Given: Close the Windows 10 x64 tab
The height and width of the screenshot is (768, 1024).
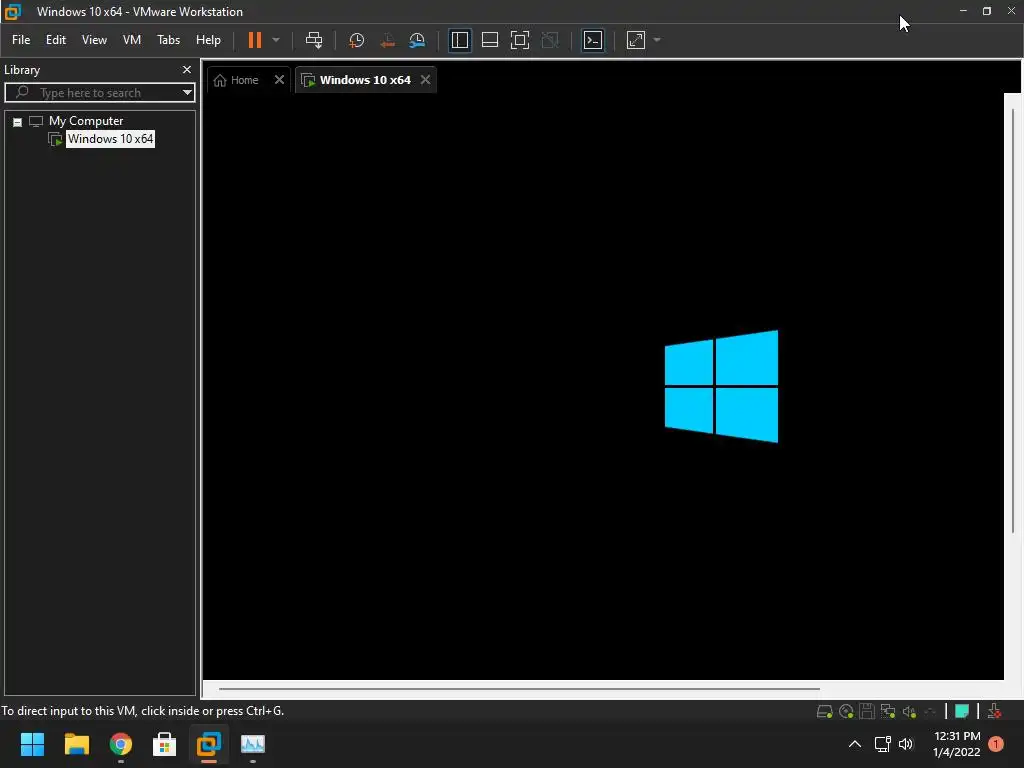Looking at the screenshot, I should click(x=426, y=80).
